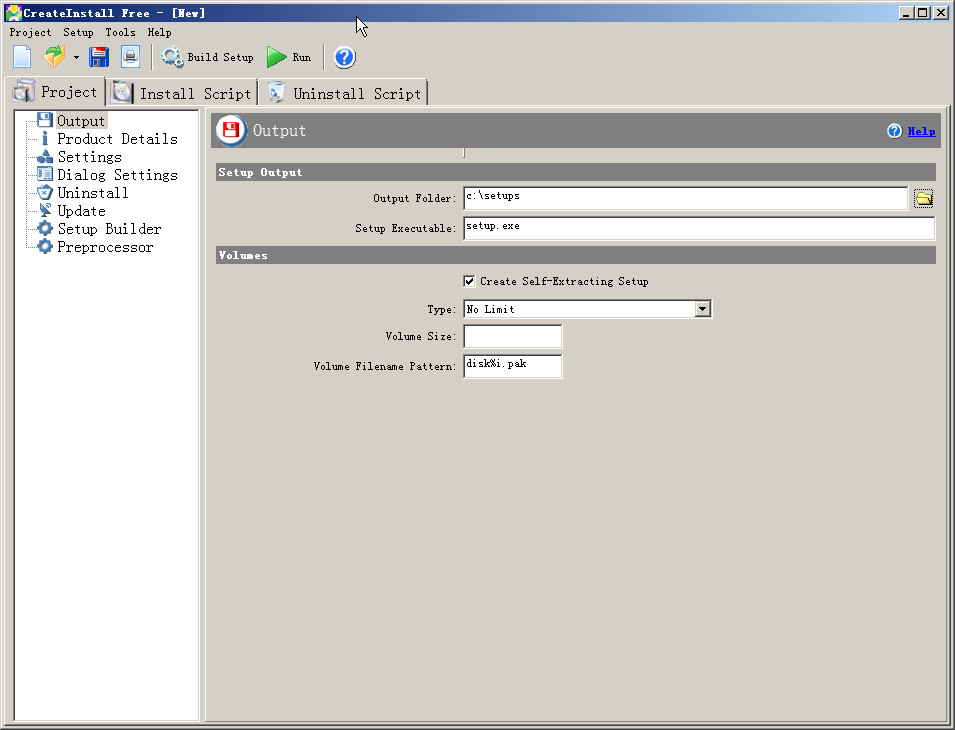955x730 pixels.
Task: Click the Uninstall shield tree icon
Action: click(44, 192)
